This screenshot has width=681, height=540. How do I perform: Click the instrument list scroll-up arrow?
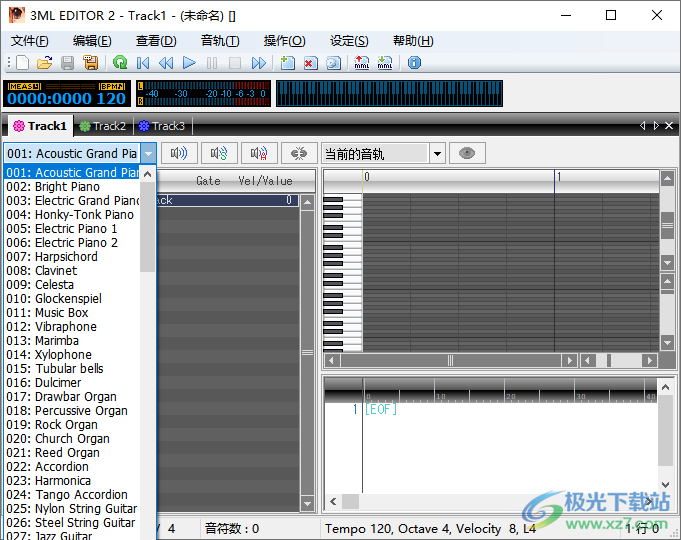tap(148, 174)
